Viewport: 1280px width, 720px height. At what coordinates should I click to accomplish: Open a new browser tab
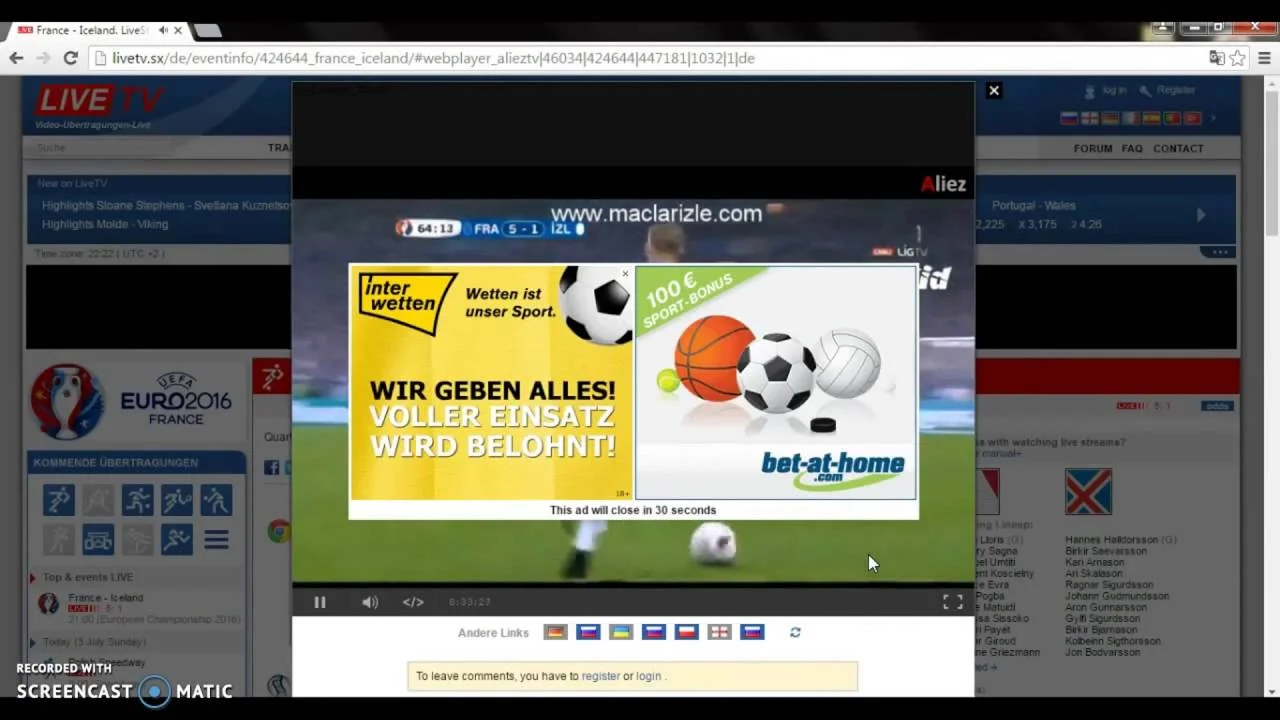point(207,30)
